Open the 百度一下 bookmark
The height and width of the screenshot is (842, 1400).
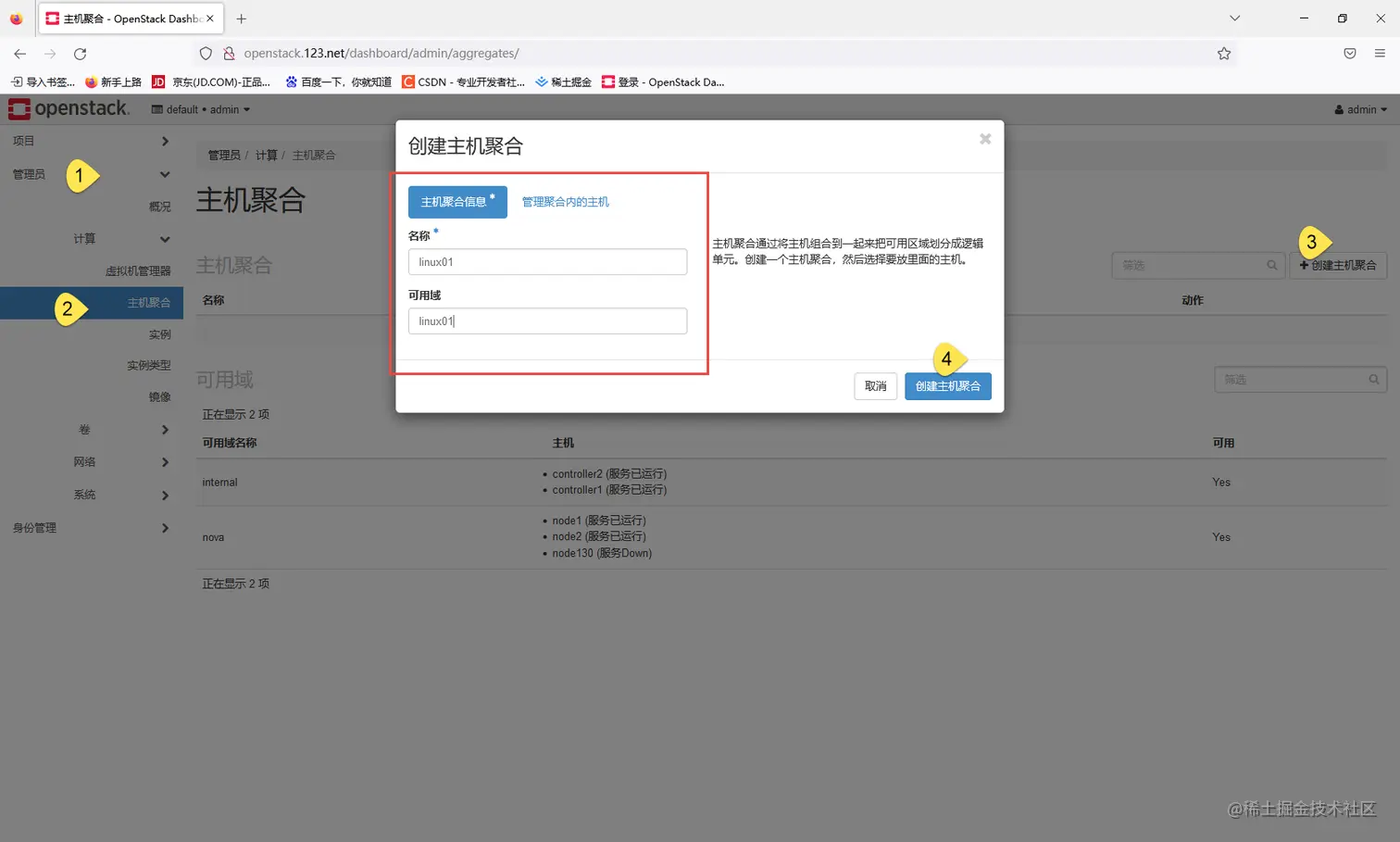tap(339, 82)
